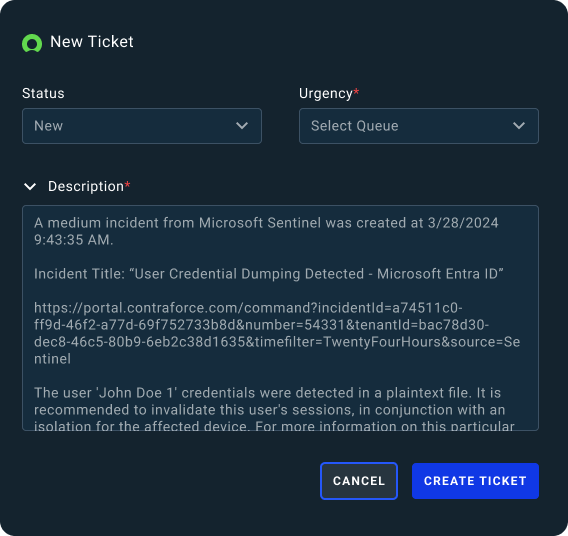Click the Status field label
The width and height of the screenshot is (568, 536).
click(x=43, y=93)
